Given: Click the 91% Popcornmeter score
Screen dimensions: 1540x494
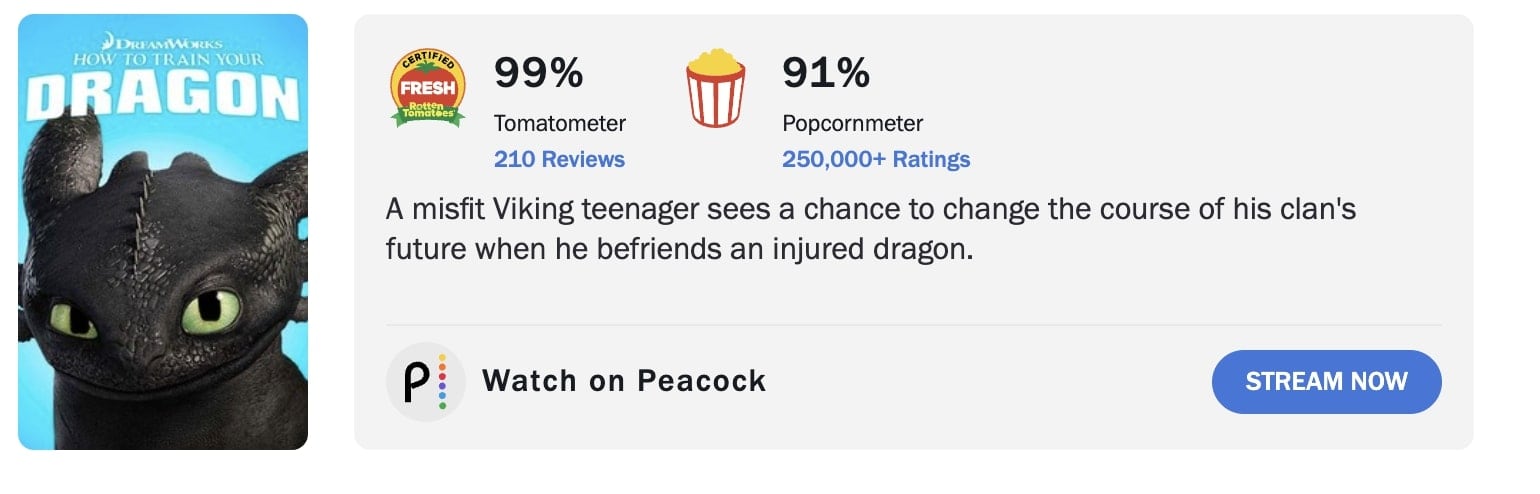Looking at the screenshot, I should point(825,73).
